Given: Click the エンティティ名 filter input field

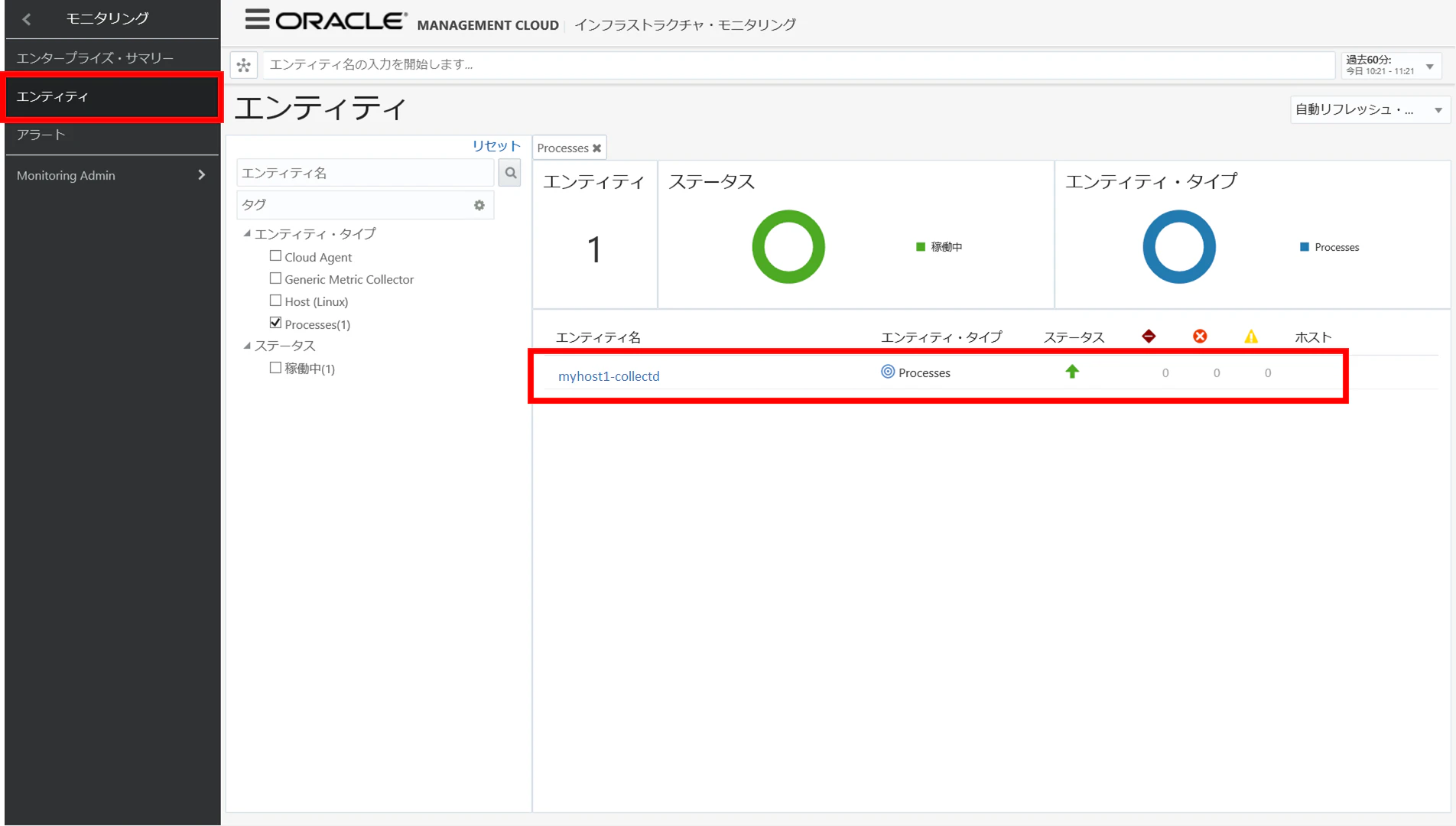Looking at the screenshot, I should click(x=366, y=174).
